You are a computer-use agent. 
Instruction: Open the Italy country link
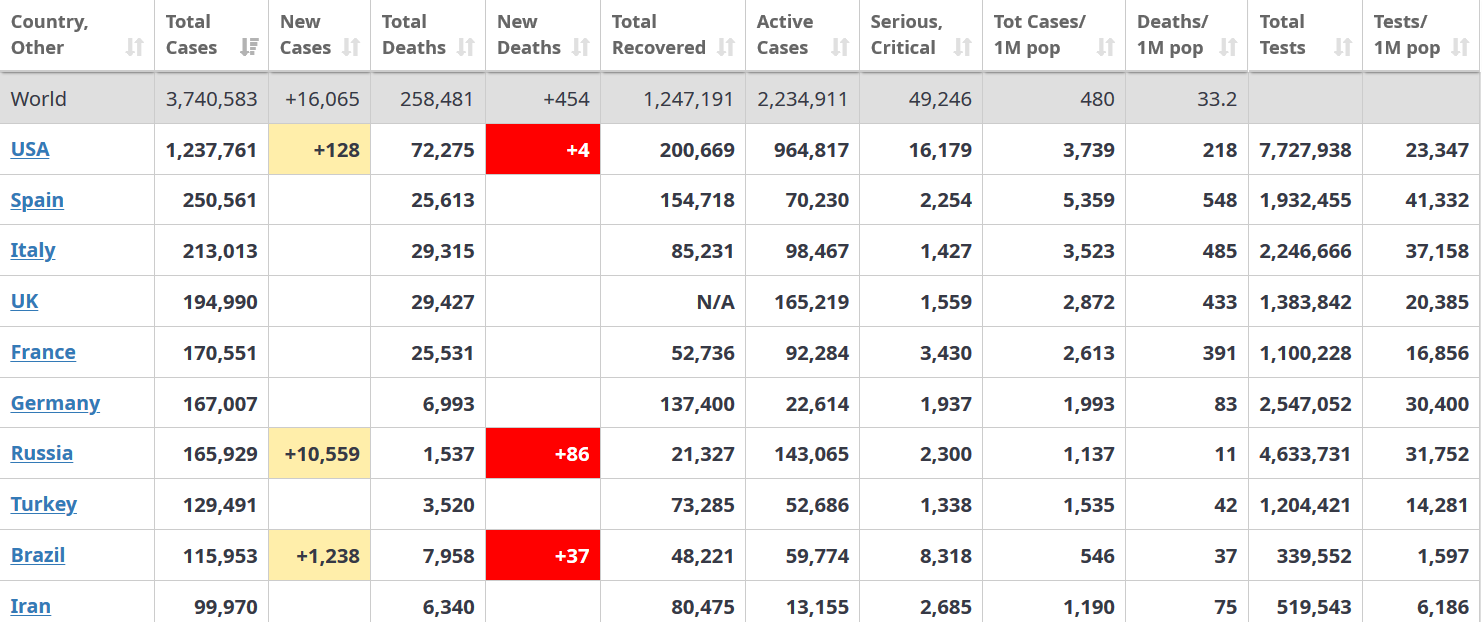(x=33, y=250)
